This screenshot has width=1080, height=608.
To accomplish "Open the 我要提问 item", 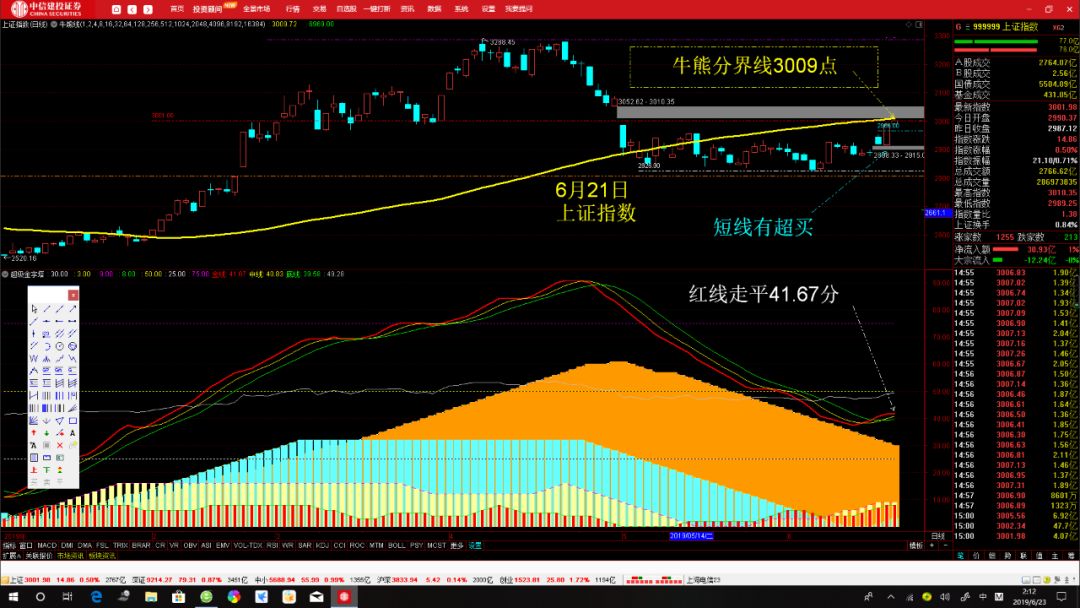I will click(x=519, y=9).
